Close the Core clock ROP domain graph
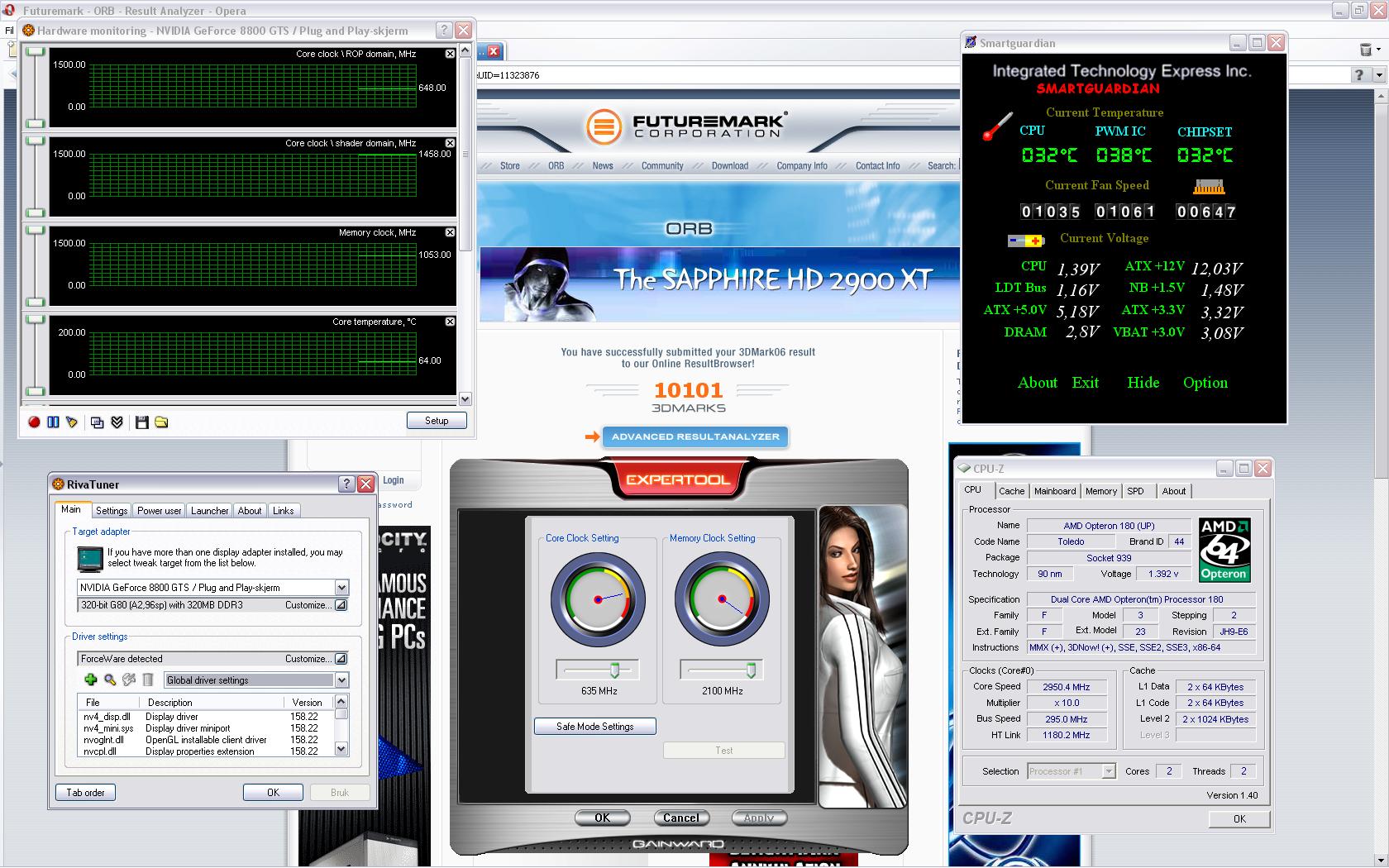The height and width of the screenshot is (868, 1389). 450,54
